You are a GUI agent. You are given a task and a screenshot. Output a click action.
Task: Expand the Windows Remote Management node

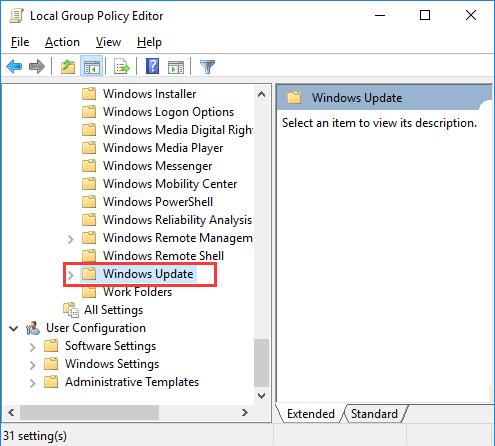coord(70,239)
